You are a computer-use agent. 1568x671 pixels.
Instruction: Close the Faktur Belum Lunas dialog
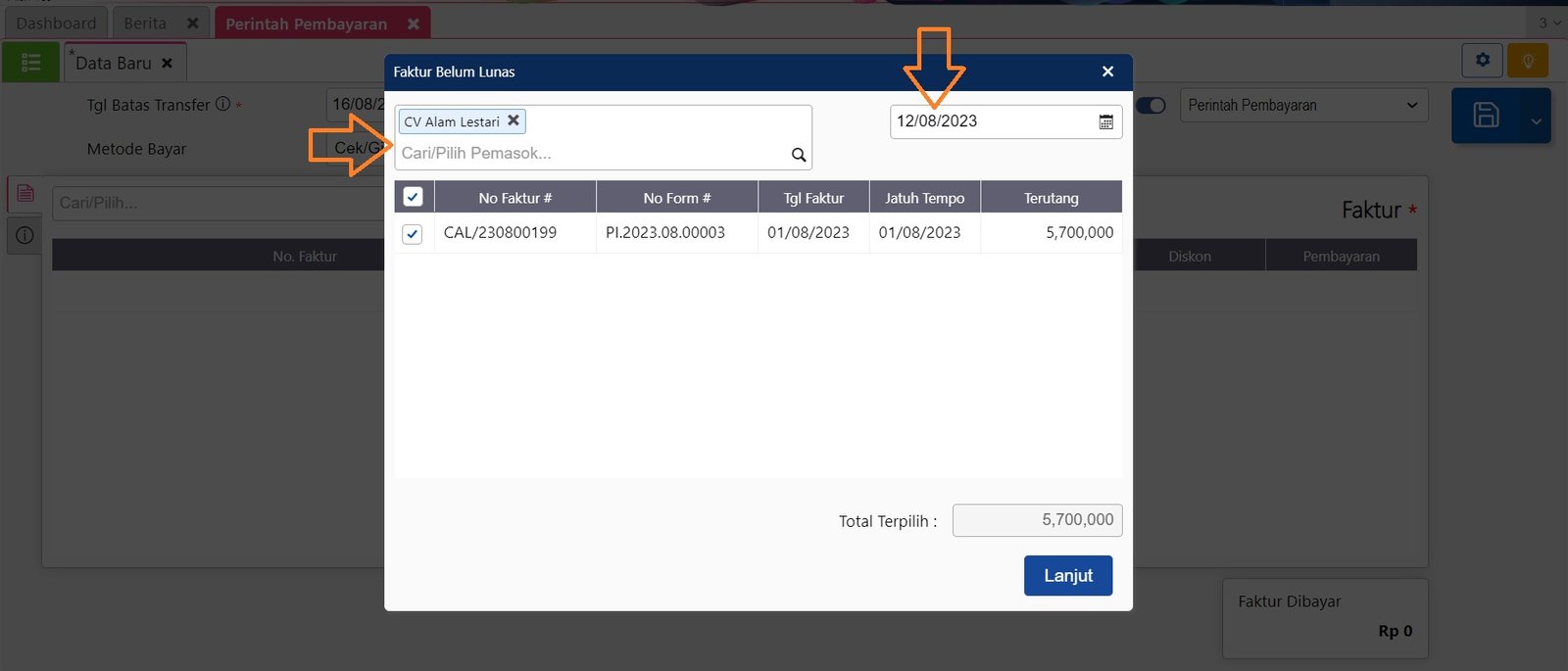pos(1107,72)
